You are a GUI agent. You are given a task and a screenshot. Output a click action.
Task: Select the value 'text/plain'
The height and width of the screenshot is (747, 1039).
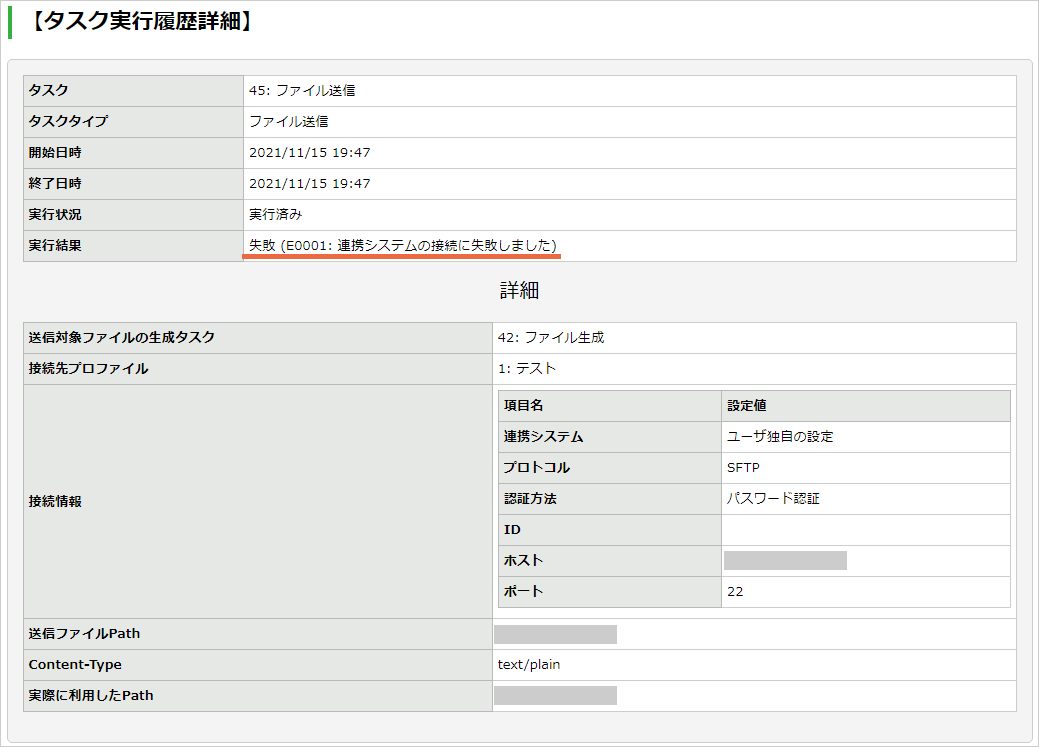(x=529, y=665)
